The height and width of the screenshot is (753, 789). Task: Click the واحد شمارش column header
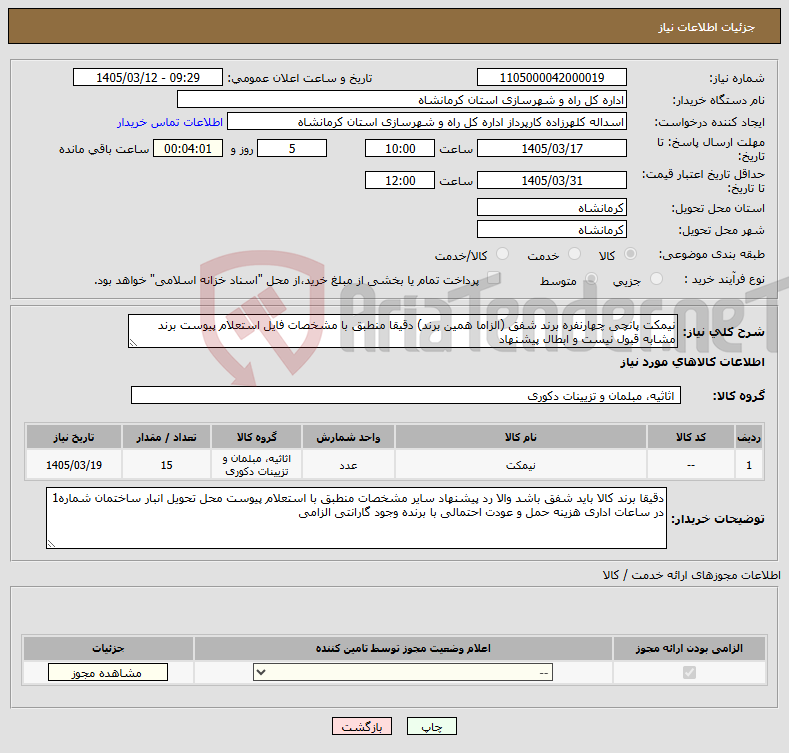[348, 437]
